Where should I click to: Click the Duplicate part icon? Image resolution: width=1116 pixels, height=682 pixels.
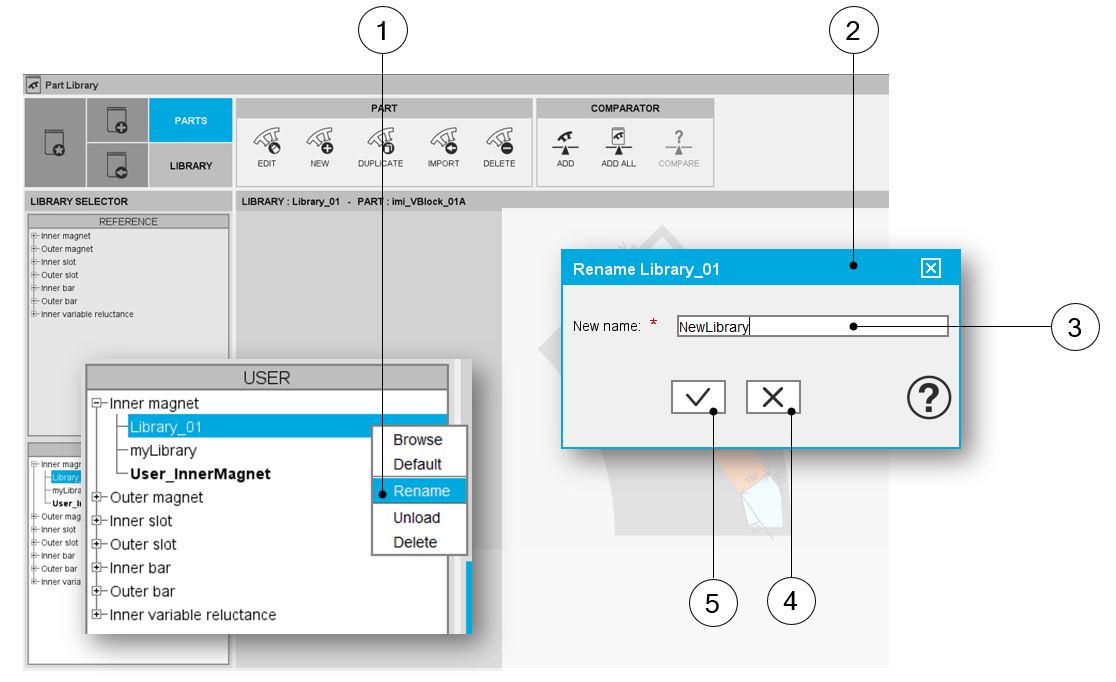[x=380, y=142]
